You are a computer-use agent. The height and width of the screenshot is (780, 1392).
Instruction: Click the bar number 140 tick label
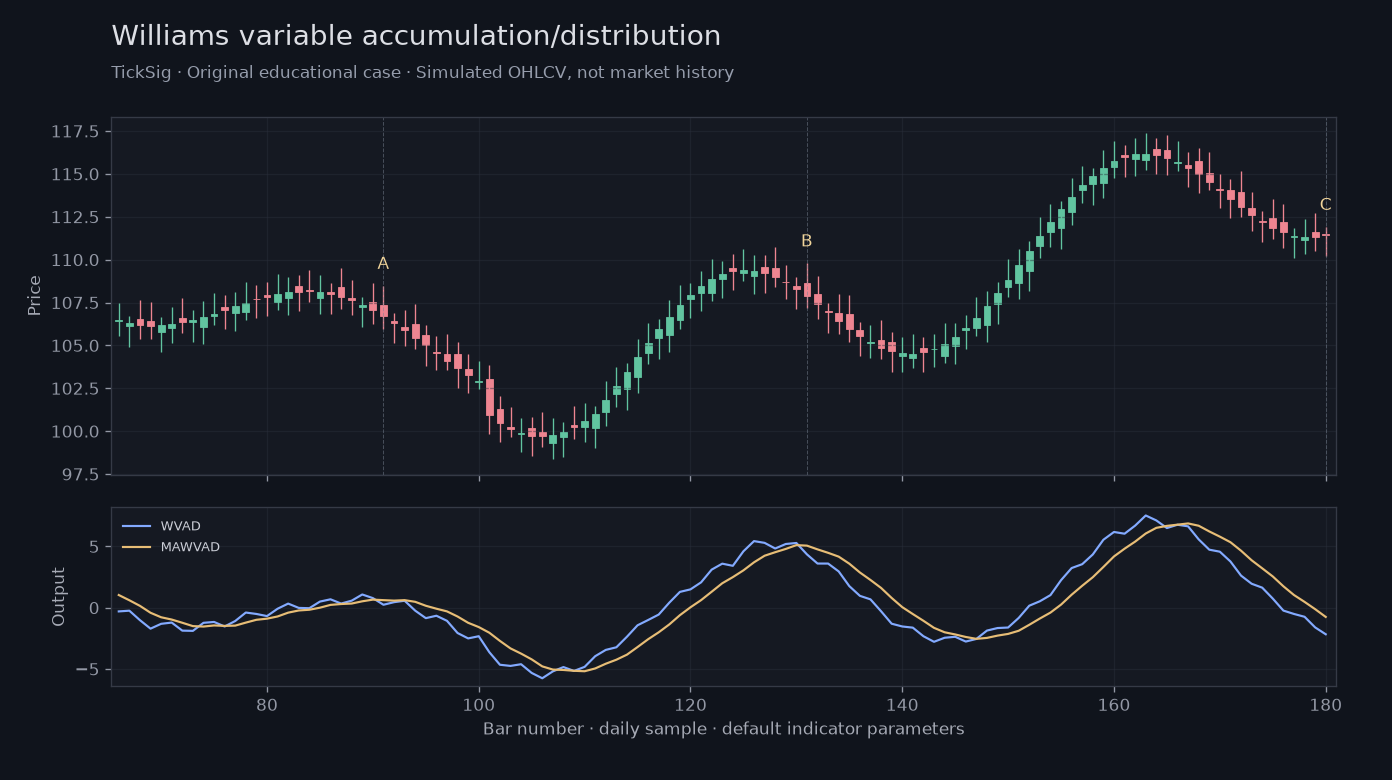(902, 703)
